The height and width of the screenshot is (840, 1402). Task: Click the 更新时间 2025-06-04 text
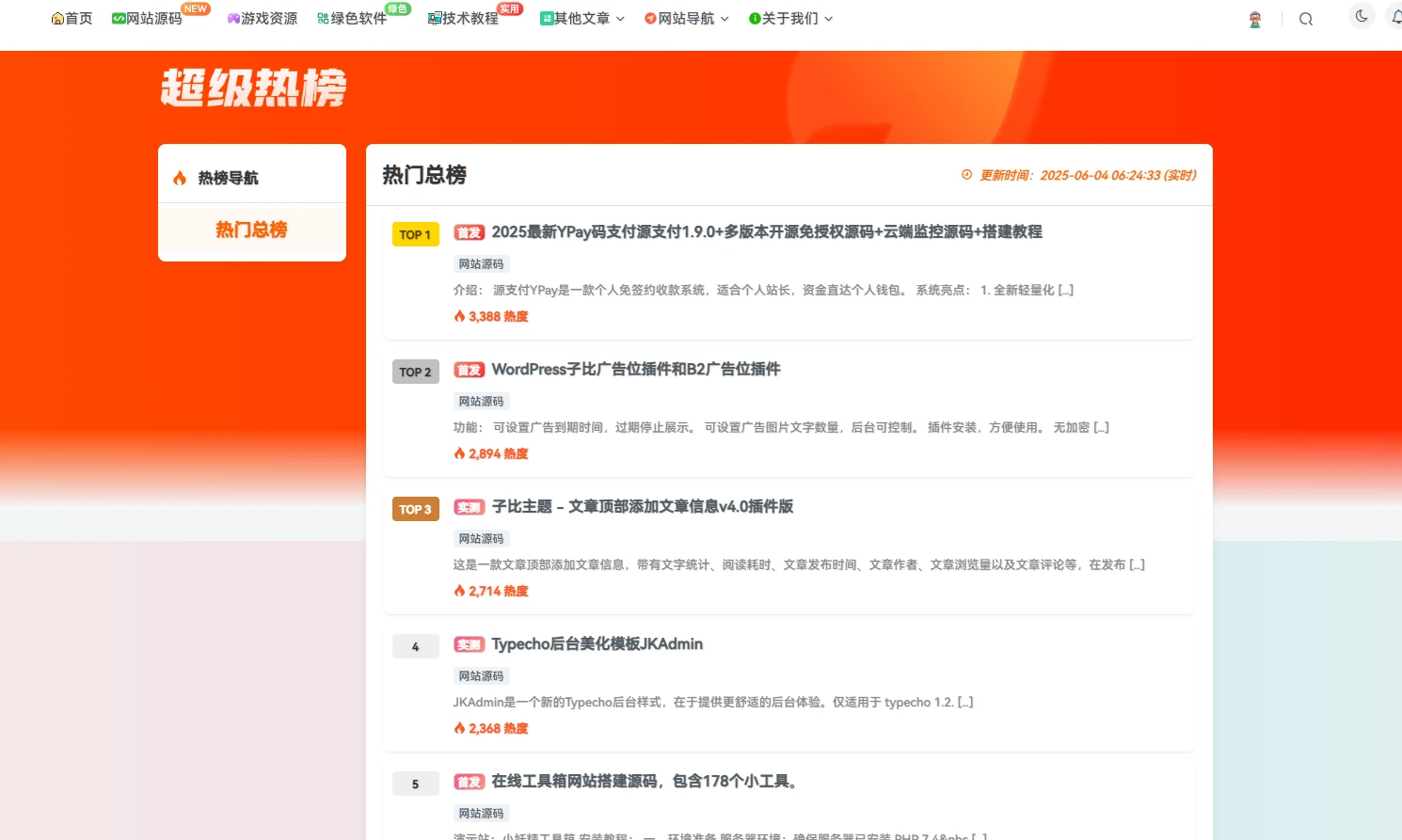click(1088, 175)
